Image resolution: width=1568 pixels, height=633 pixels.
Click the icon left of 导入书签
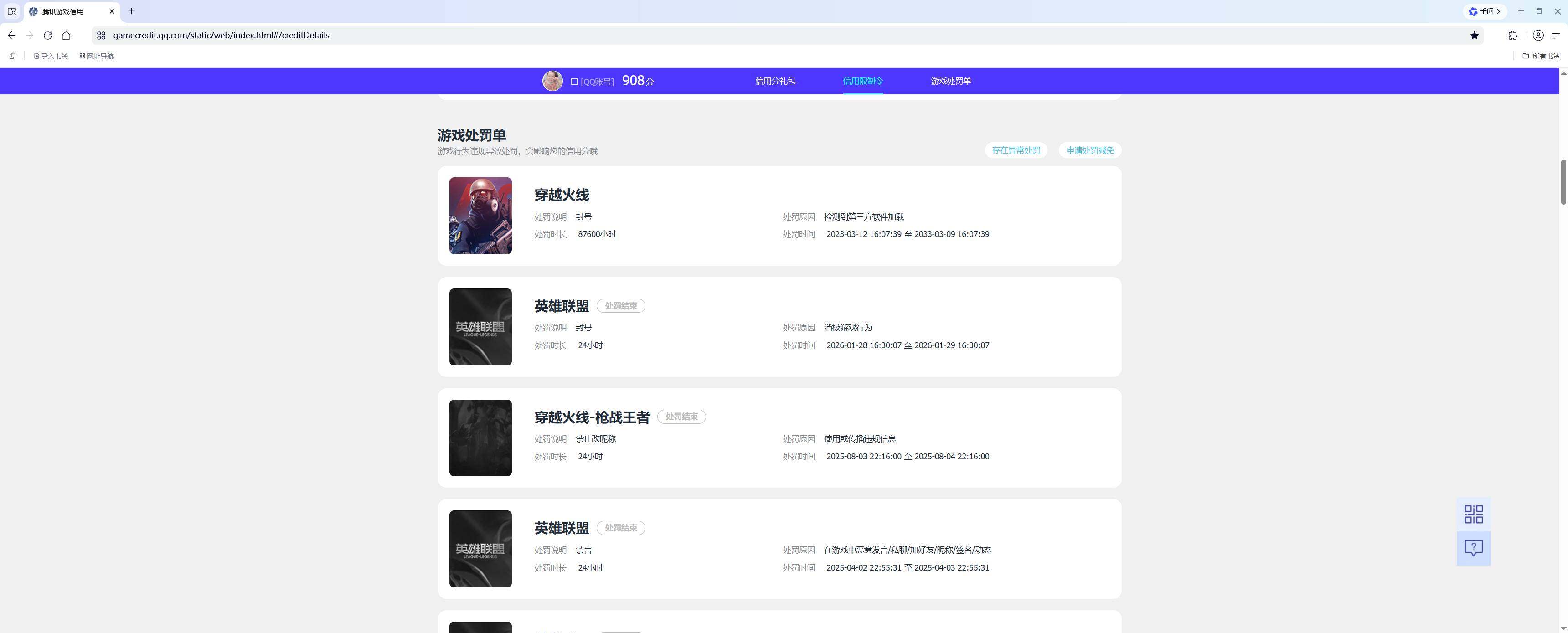[x=12, y=56]
